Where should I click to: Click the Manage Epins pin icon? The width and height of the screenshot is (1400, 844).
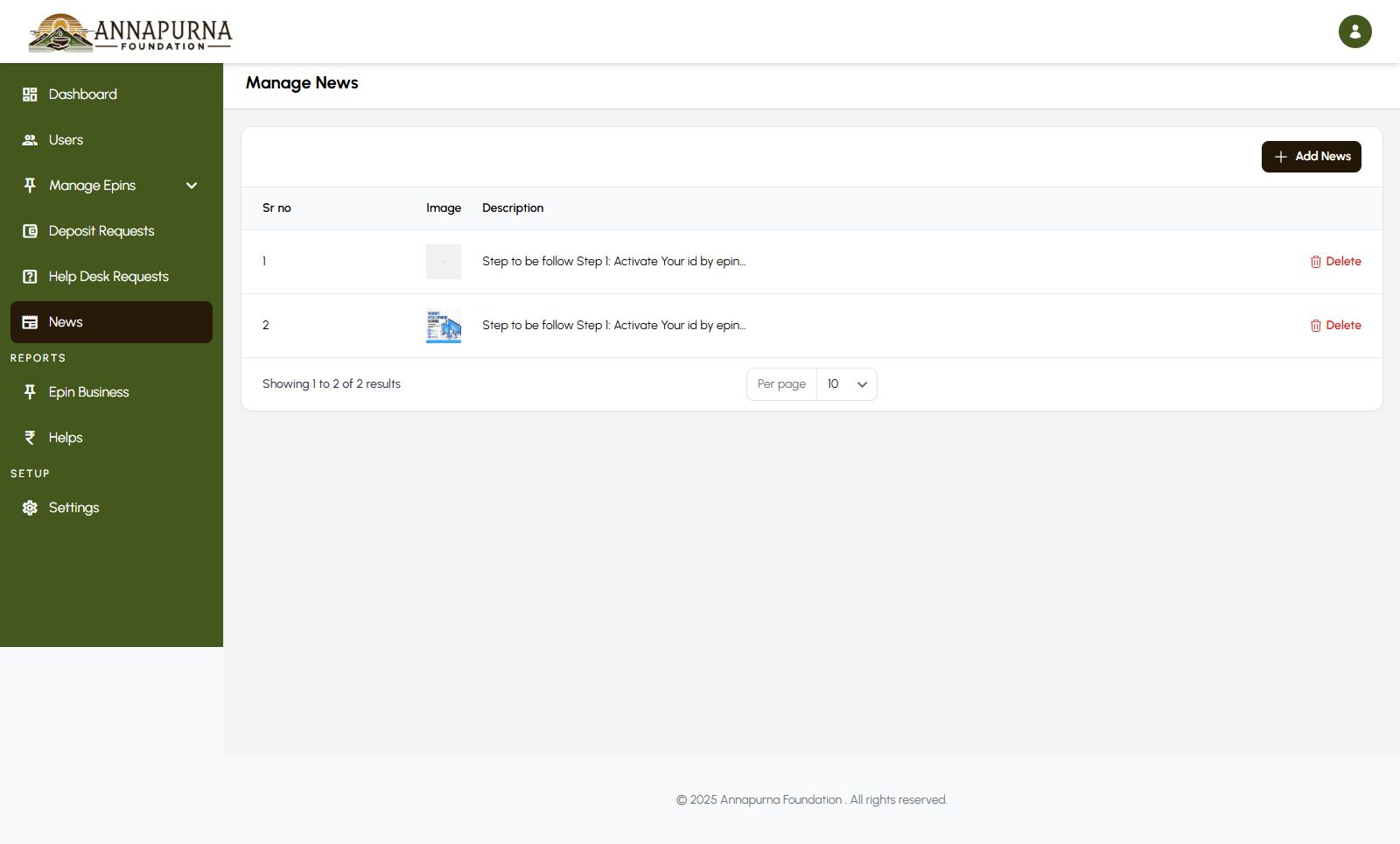pyautogui.click(x=30, y=186)
